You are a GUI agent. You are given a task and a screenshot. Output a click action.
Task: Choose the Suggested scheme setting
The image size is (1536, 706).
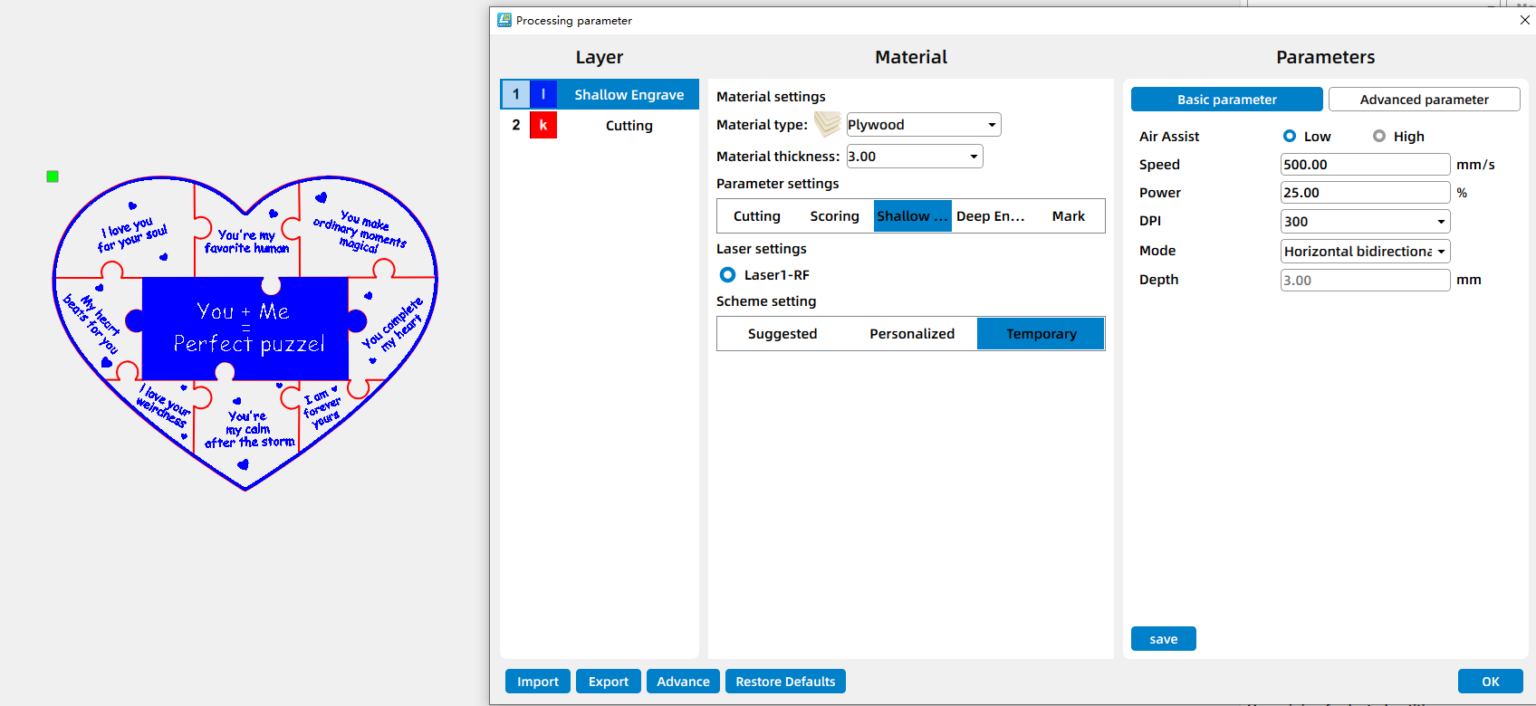coord(782,334)
